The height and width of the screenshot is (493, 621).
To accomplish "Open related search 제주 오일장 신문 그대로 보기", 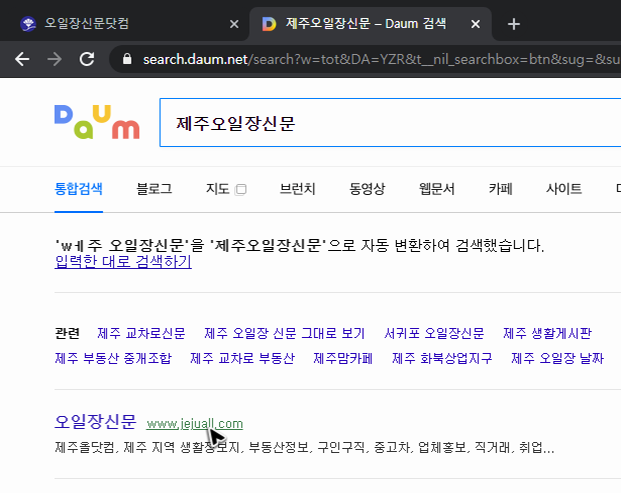I will pos(284,333).
